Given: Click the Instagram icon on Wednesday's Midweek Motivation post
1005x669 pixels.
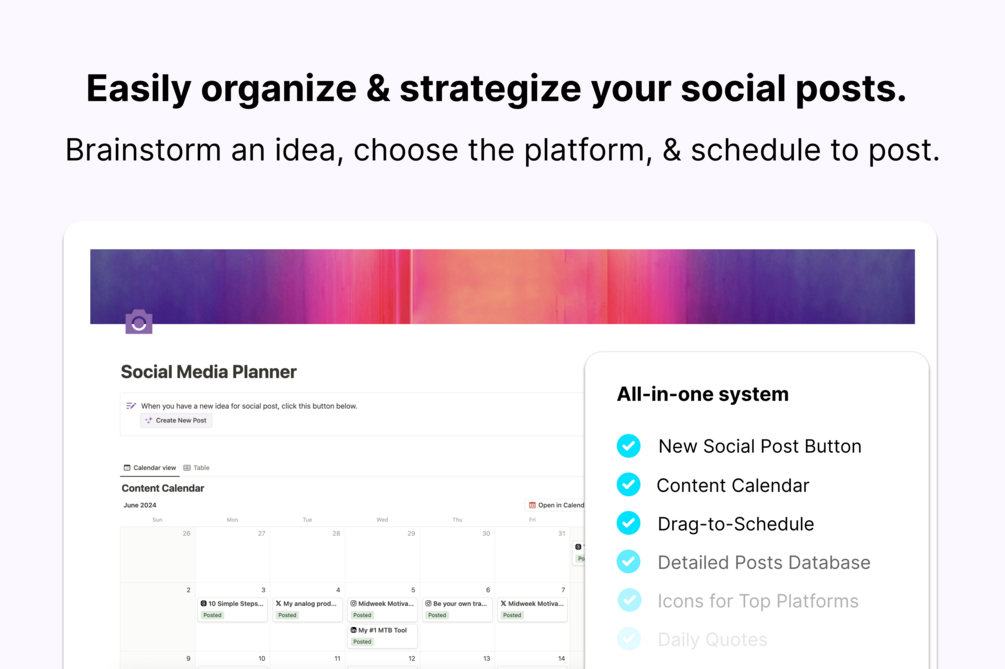Looking at the screenshot, I should click(x=354, y=604).
